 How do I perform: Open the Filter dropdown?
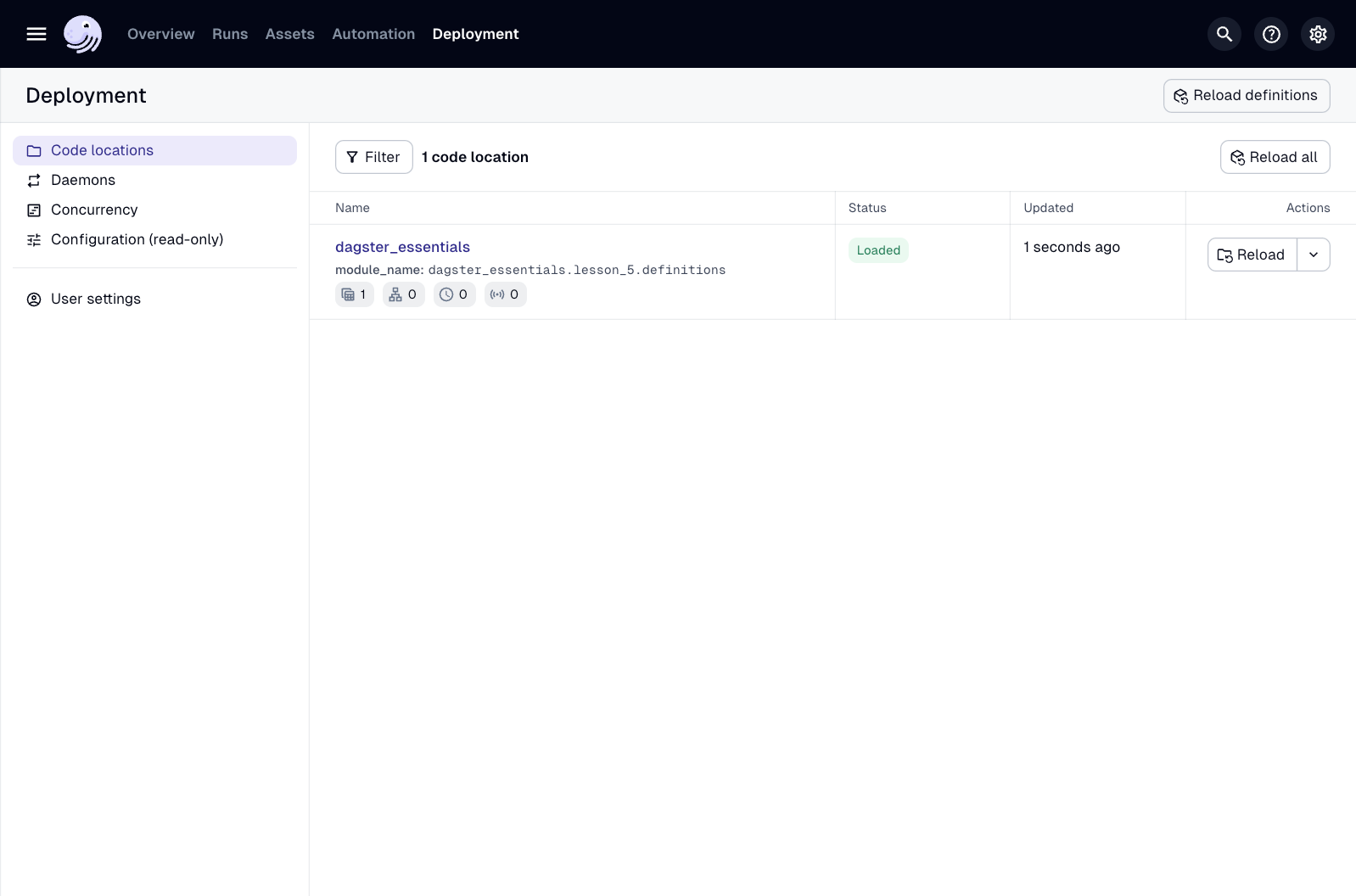click(373, 157)
